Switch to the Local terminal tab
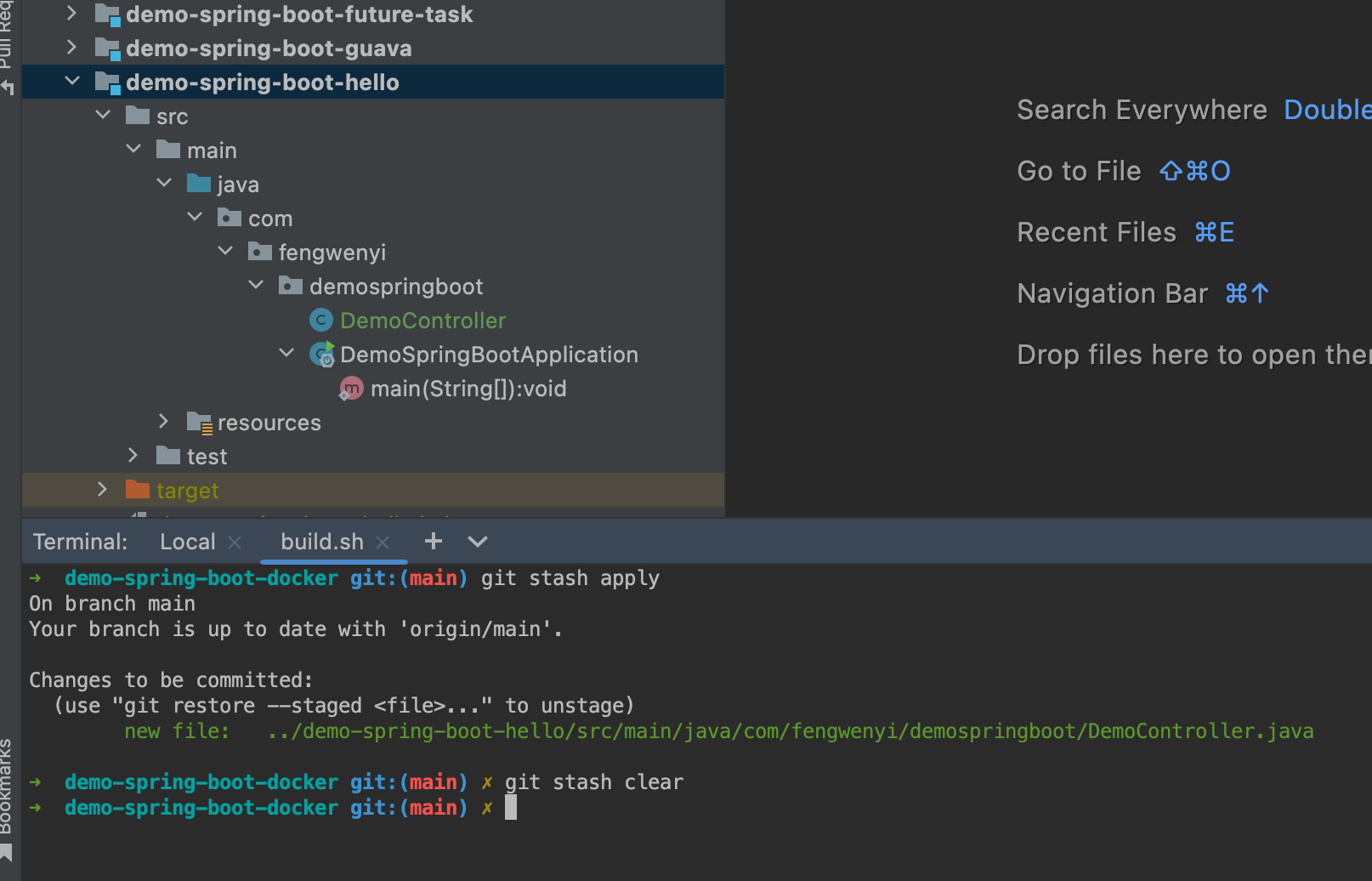The height and width of the screenshot is (881, 1372). click(x=188, y=542)
